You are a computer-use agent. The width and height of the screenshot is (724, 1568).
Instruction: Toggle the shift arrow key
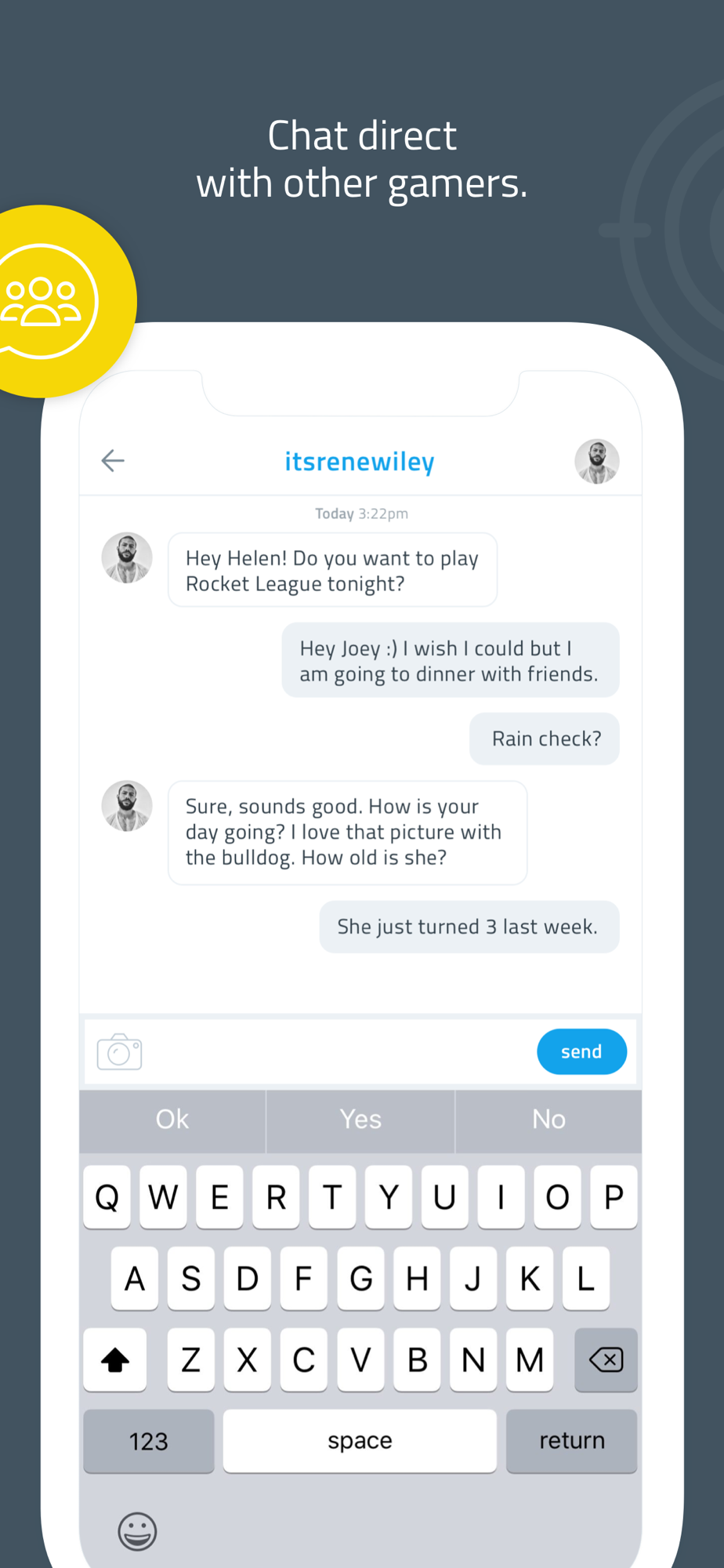(x=115, y=1360)
